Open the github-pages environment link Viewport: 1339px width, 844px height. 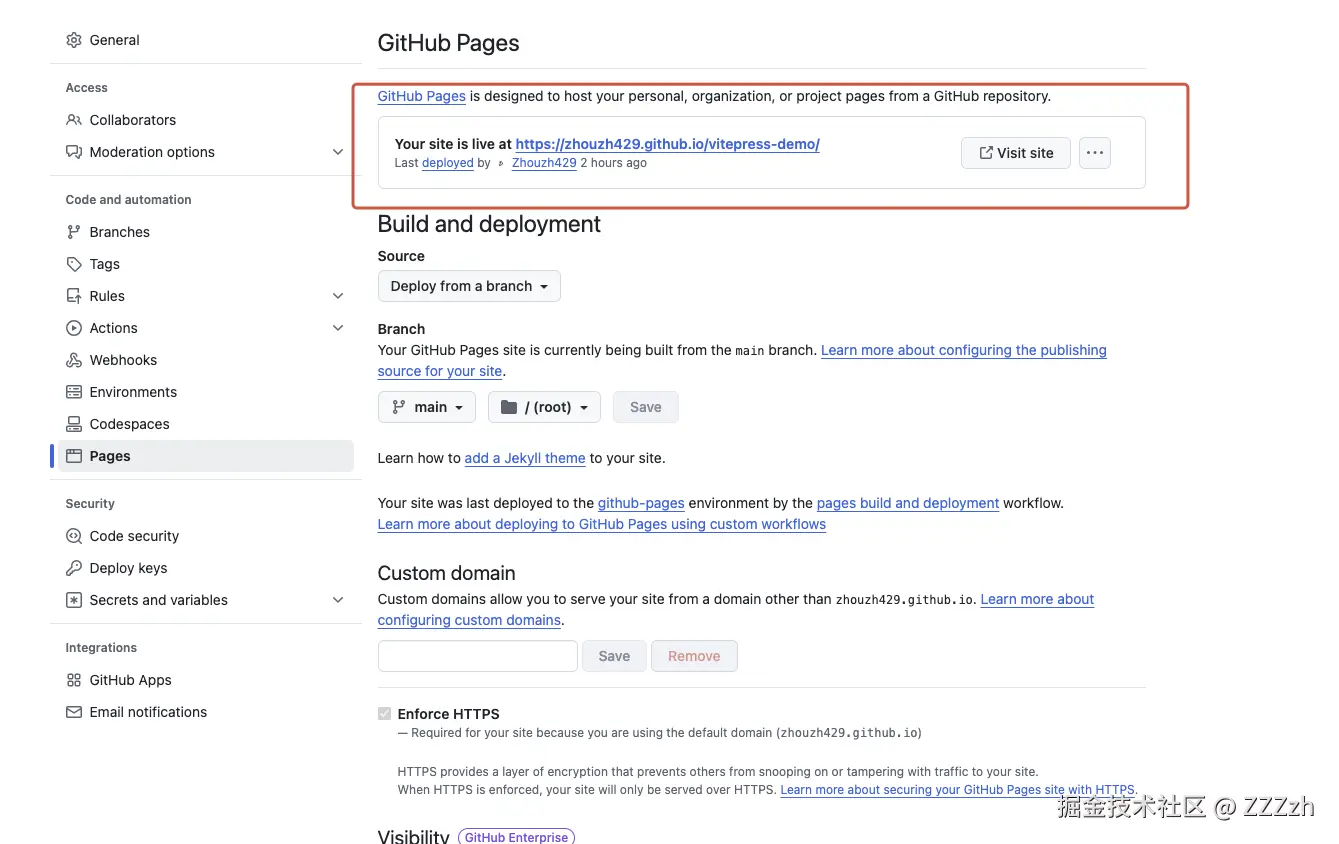[x=641, y=503]
